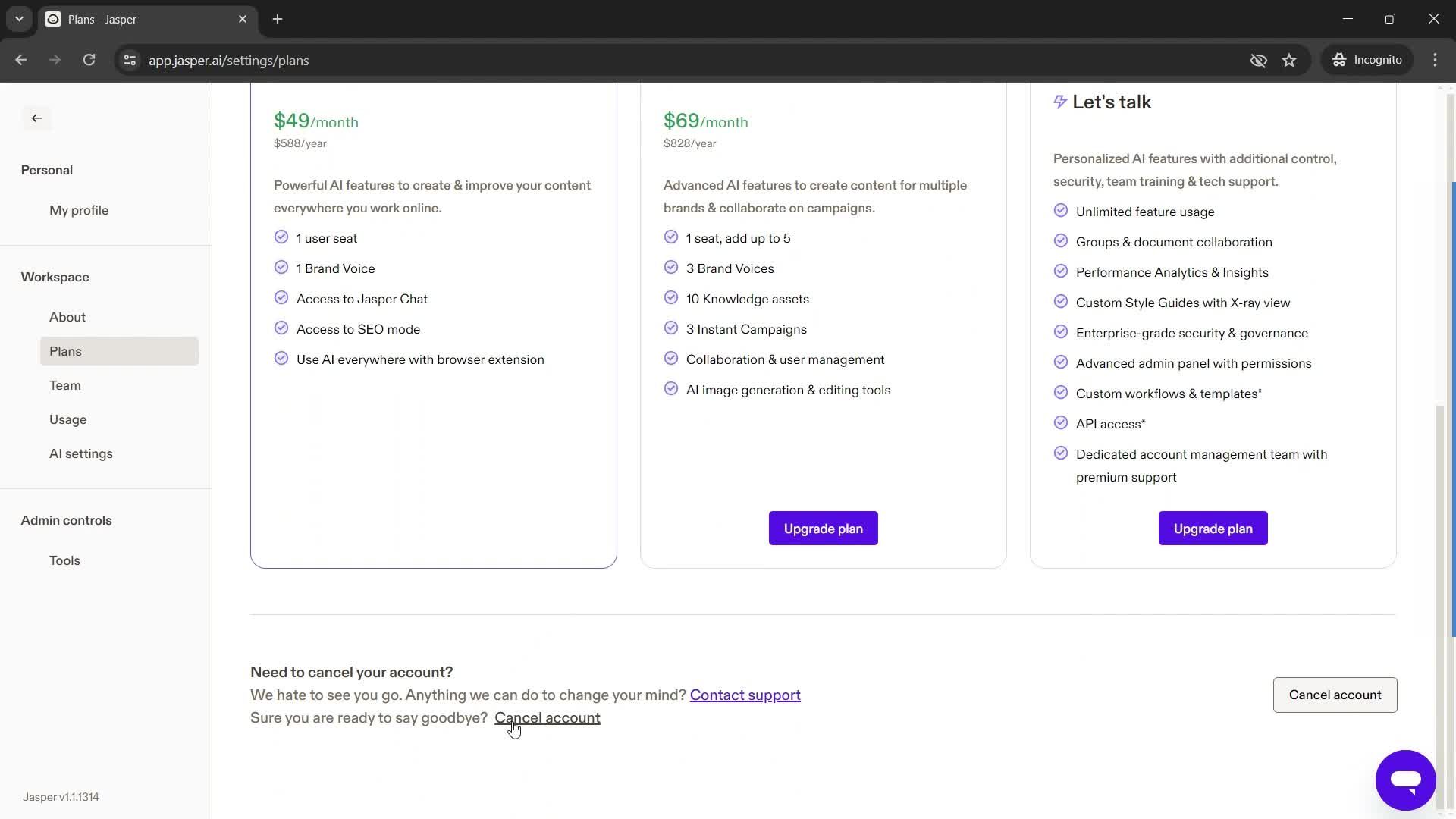Viewport: 1456px width, 819px height.
Task: Toggle the collaboration user management feature
Action: tap(671, 359)
